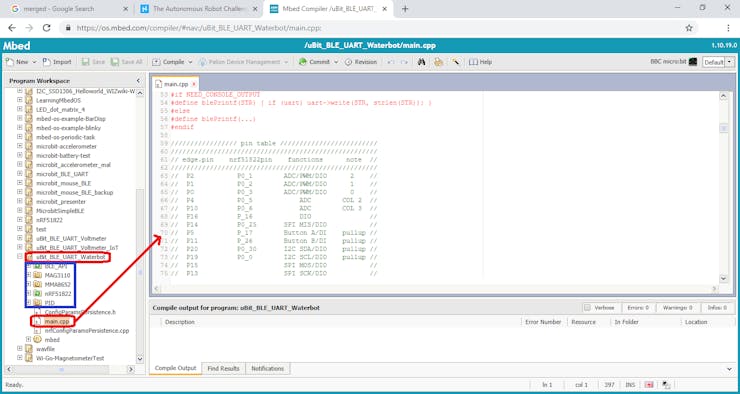Select the MAG3110 library folder
740x394 pixels.
click(x=57, y=275)
